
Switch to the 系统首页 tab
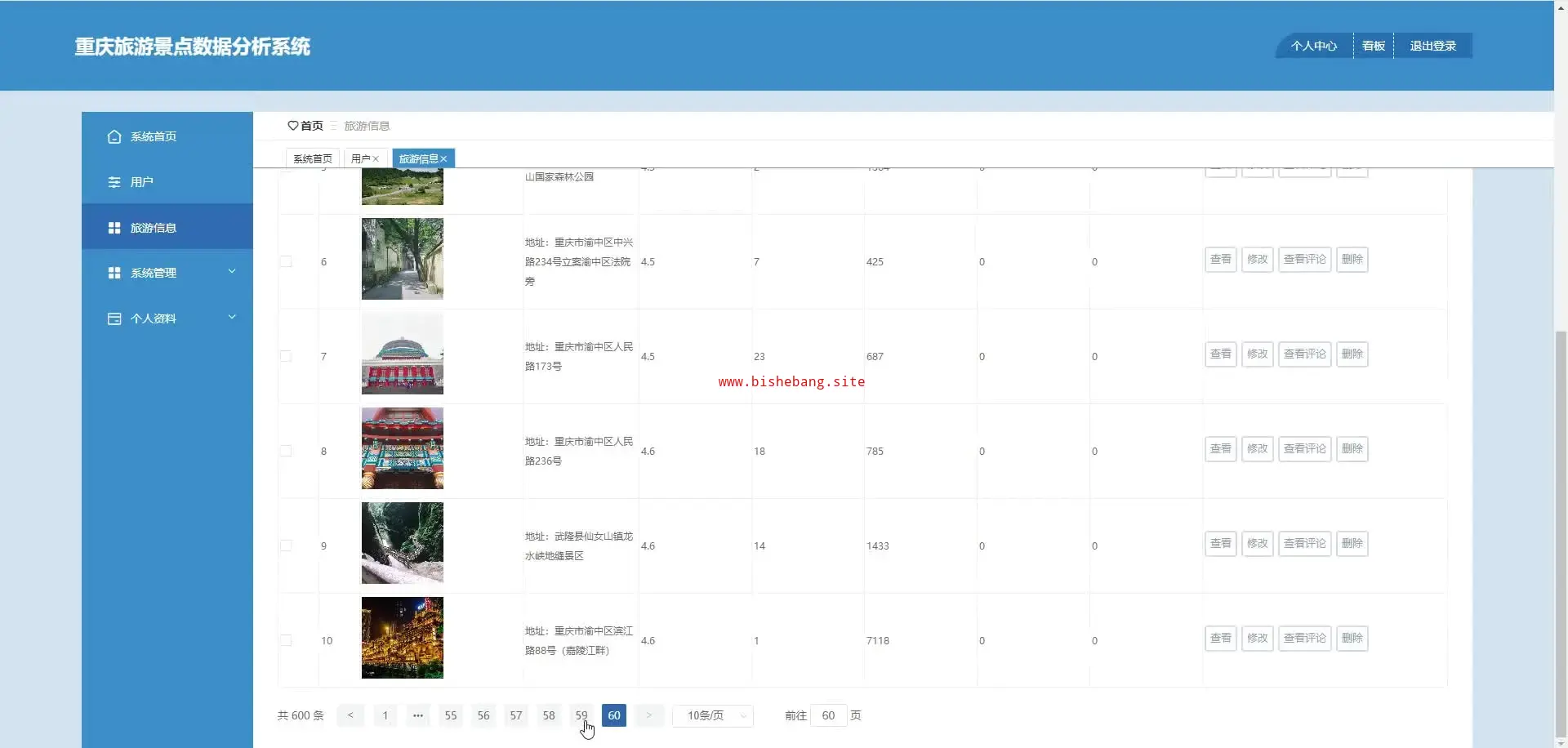[x=312, y=159]
